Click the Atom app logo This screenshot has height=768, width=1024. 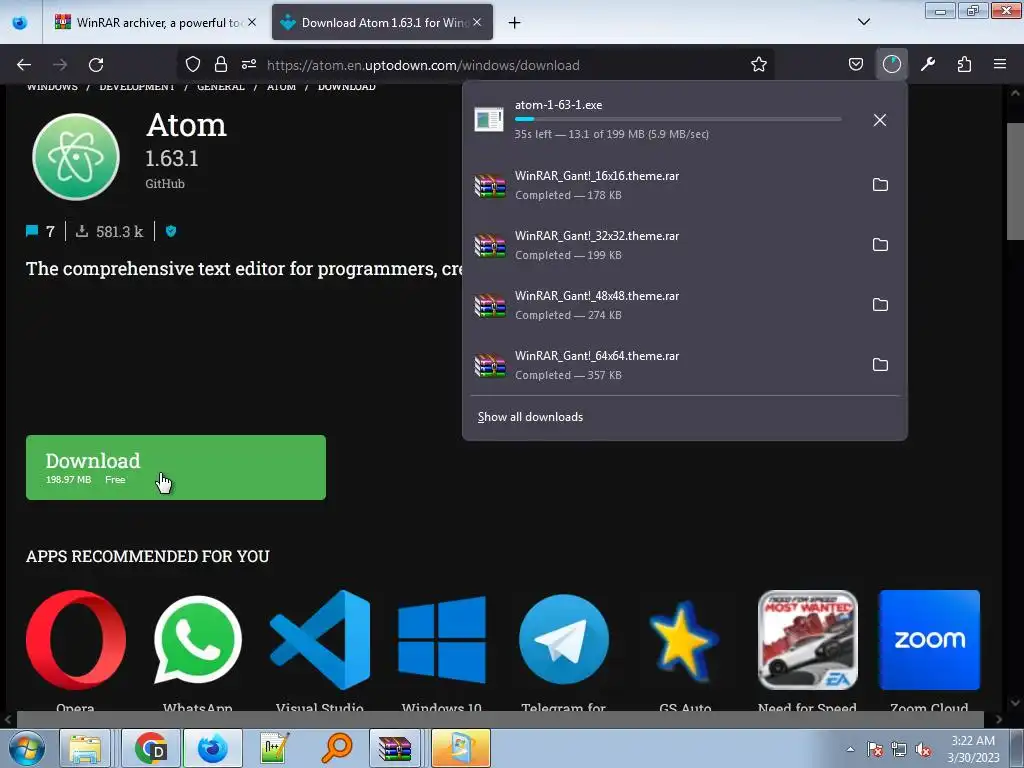pyautogui.click(x=76, y=157)
